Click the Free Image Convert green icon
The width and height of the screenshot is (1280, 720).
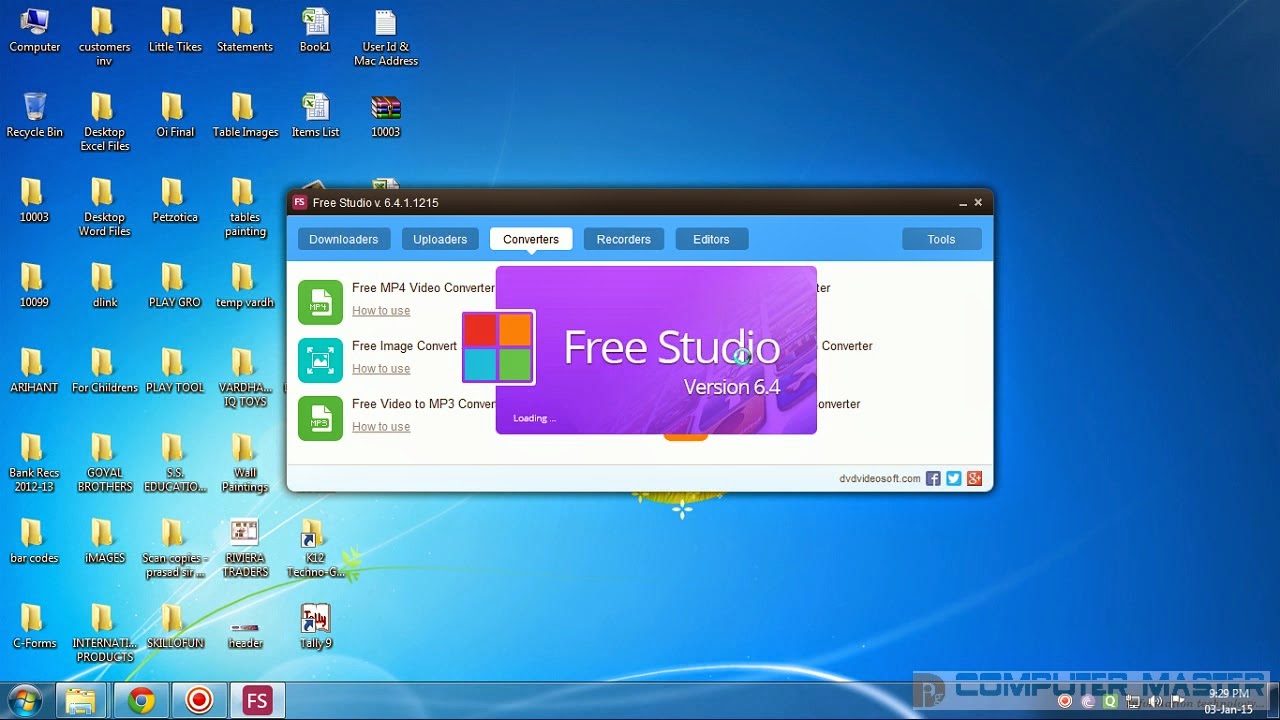tap(320, 360)
